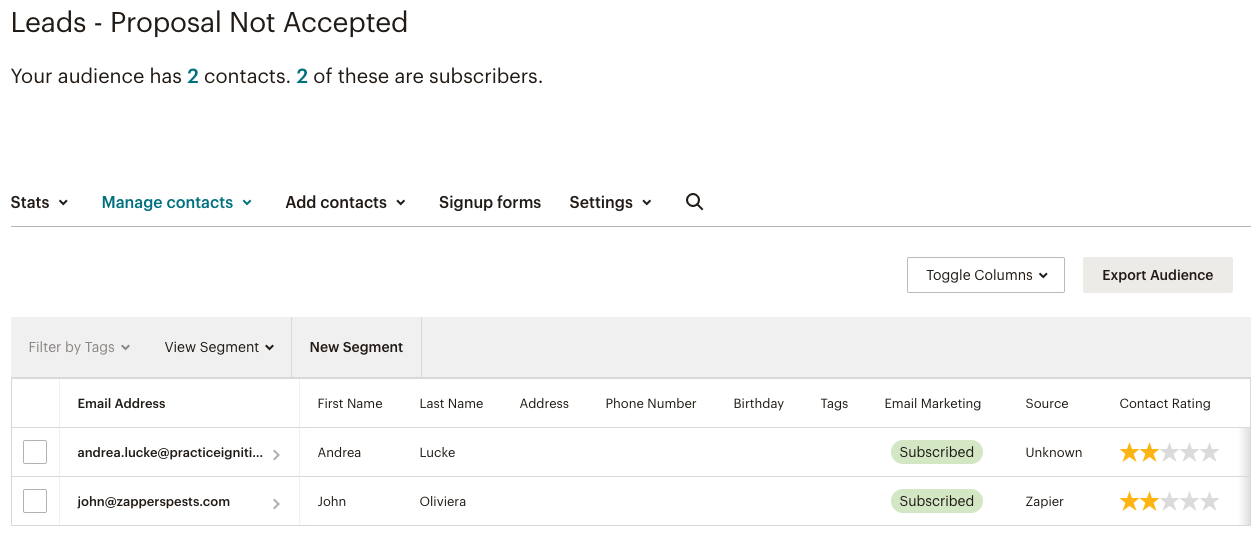Click the chevron next to andrea.lucke email
Image resolution: width=1260 pixels, height=538 pixels.
point(276,454)
